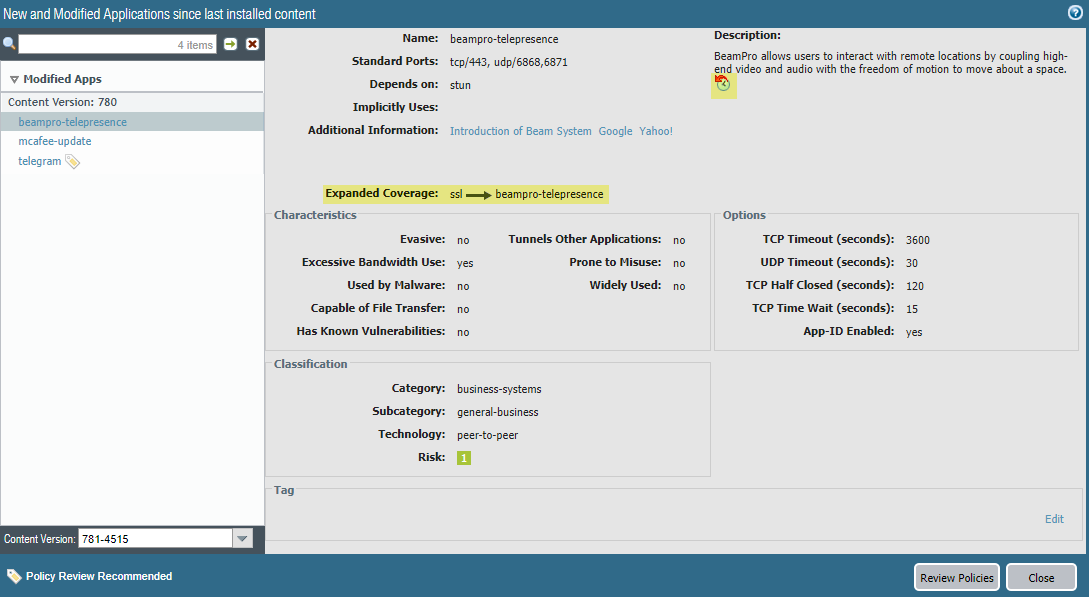Collapse the Modified Apps section

[15, 80]
